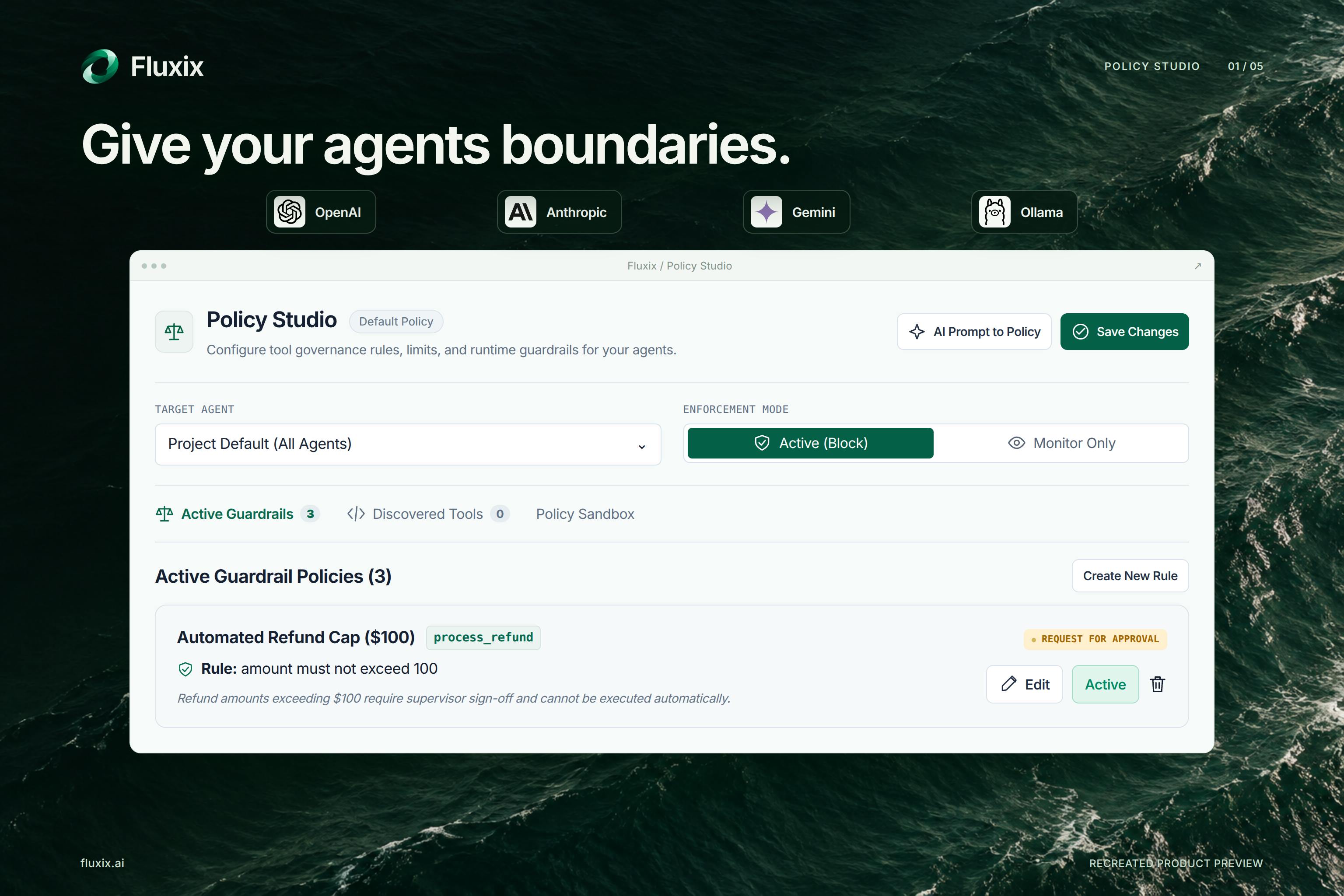This screenshot has height=896, width=1344.
Task: Click Save Changes button
Action: point(1124,332)
